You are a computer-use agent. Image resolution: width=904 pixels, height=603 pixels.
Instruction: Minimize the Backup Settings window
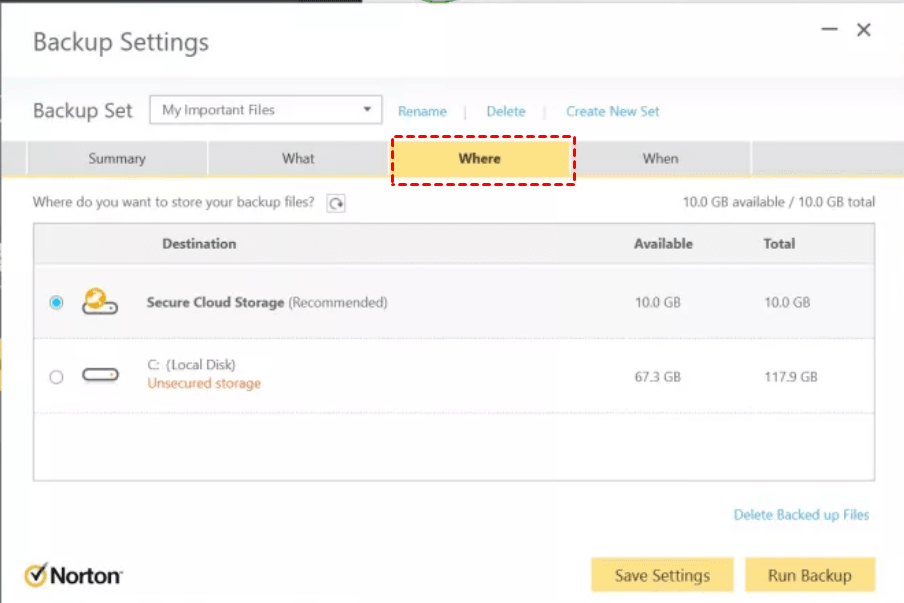point(830,31)
